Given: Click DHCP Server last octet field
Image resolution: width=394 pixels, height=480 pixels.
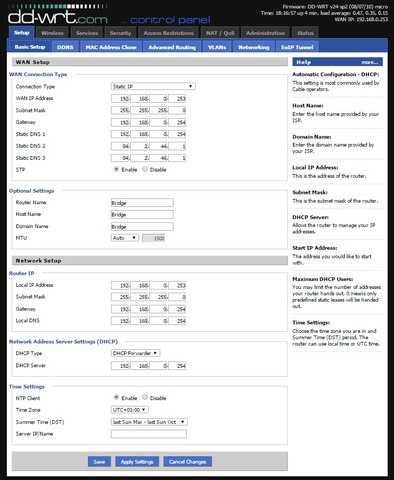Looking at the screenshot, I should 178,366.
